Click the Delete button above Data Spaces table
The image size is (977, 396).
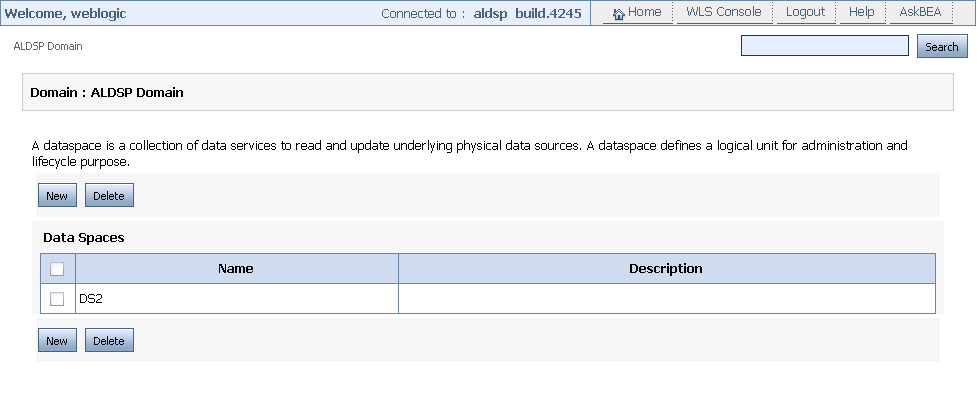[x=109, y=196]
